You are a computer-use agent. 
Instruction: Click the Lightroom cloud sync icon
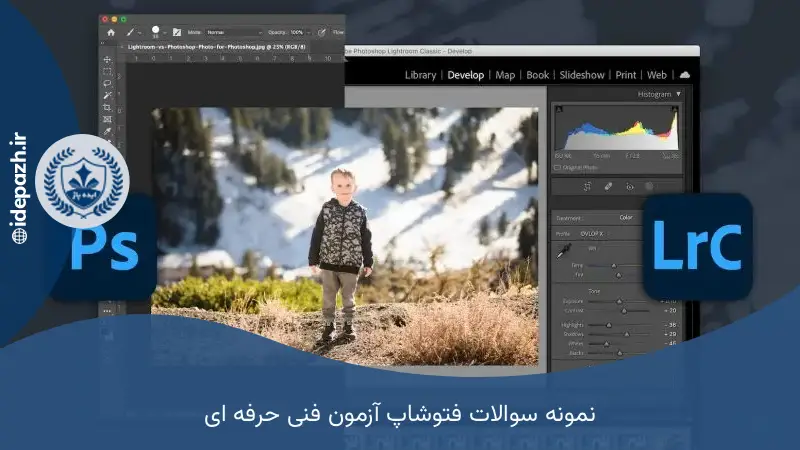click(685, 75)
